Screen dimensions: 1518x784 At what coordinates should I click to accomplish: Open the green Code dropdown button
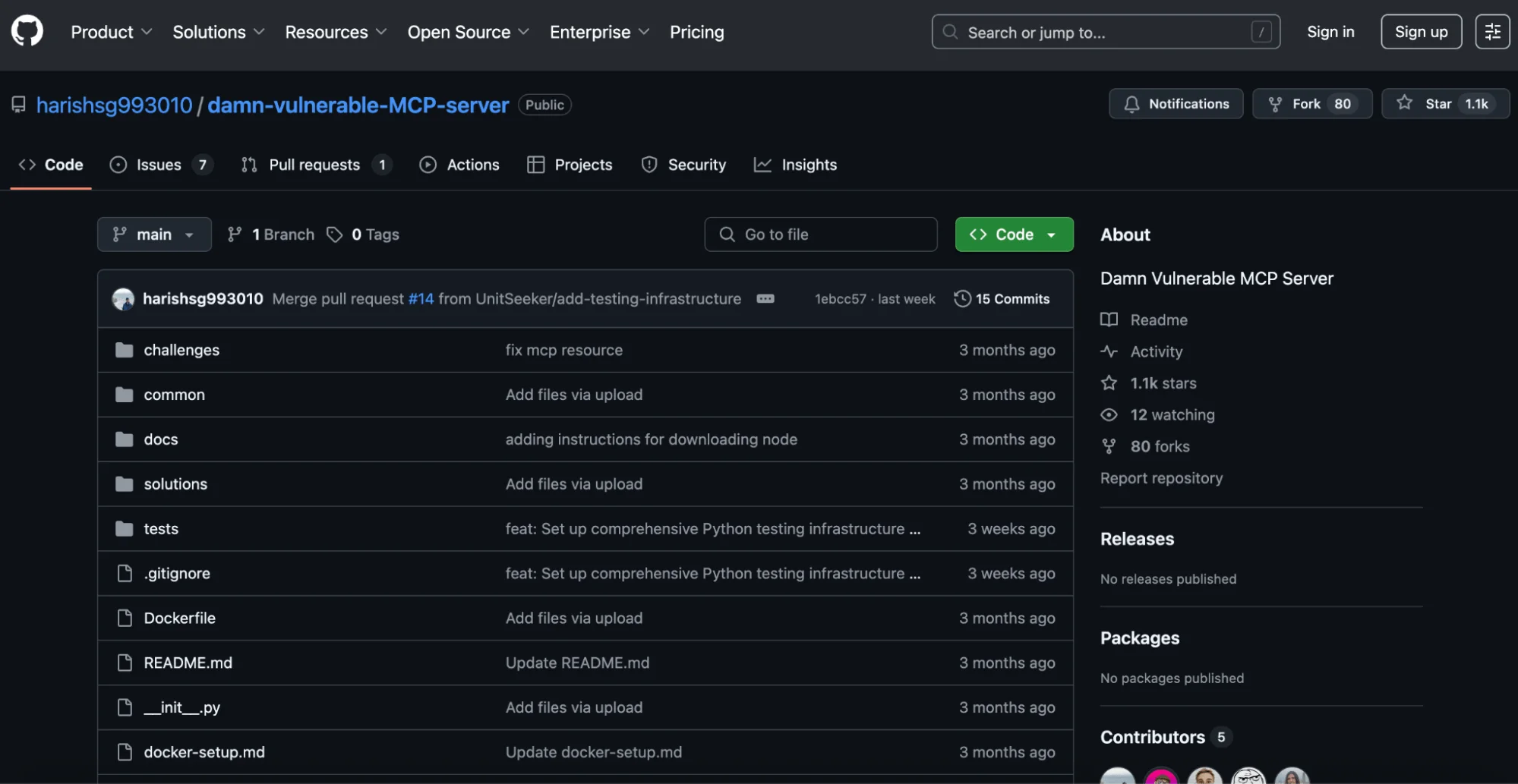point(1014,235)
